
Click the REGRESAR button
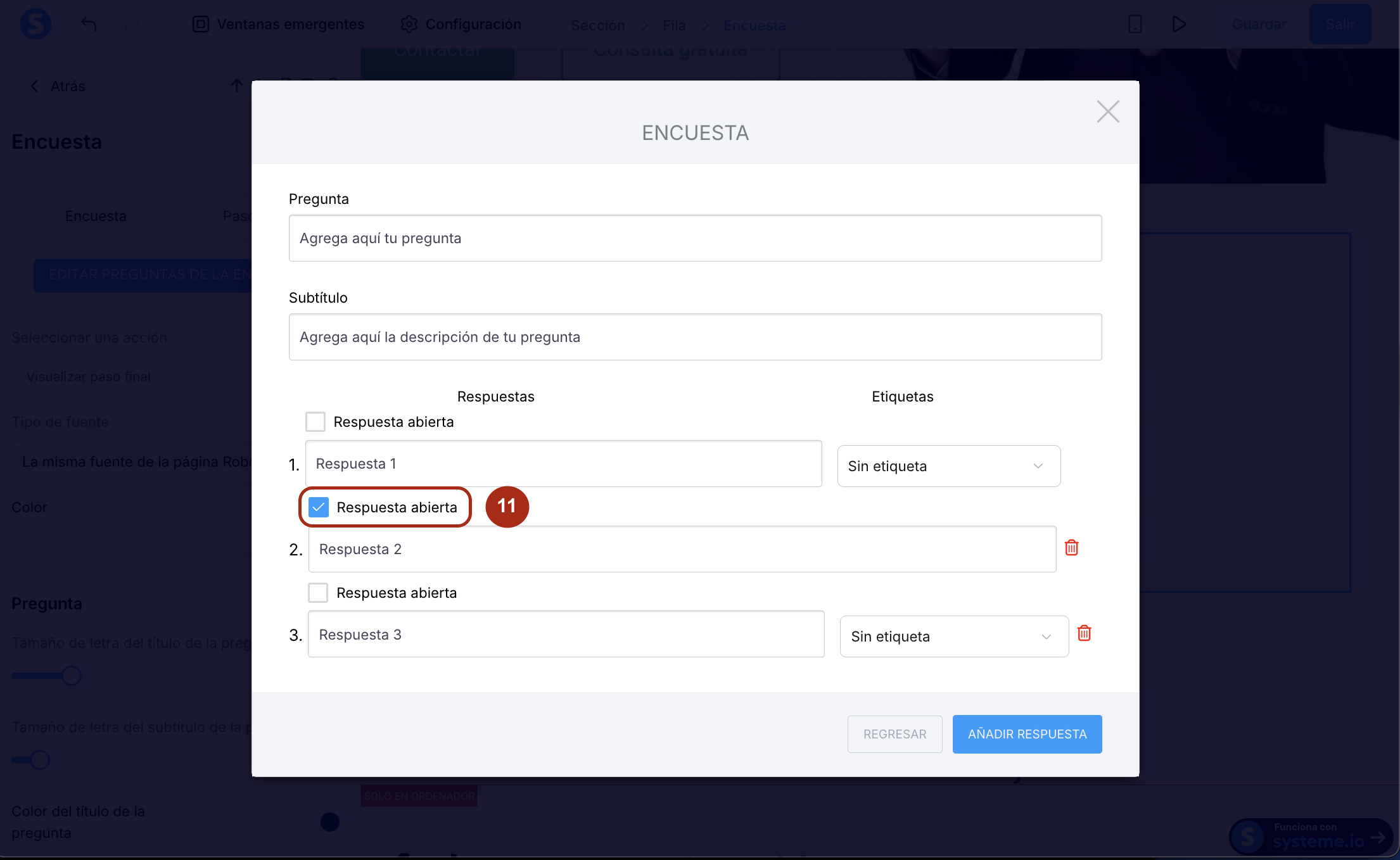coord(894,734)
